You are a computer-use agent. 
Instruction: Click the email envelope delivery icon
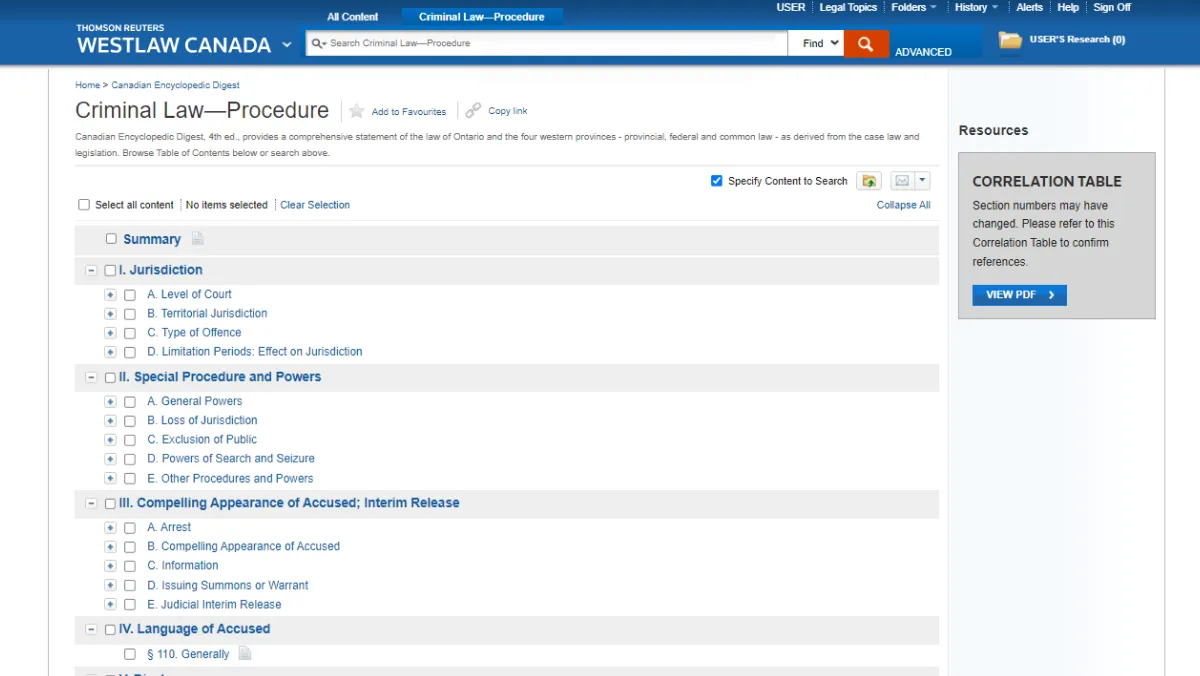coord(902,181)
